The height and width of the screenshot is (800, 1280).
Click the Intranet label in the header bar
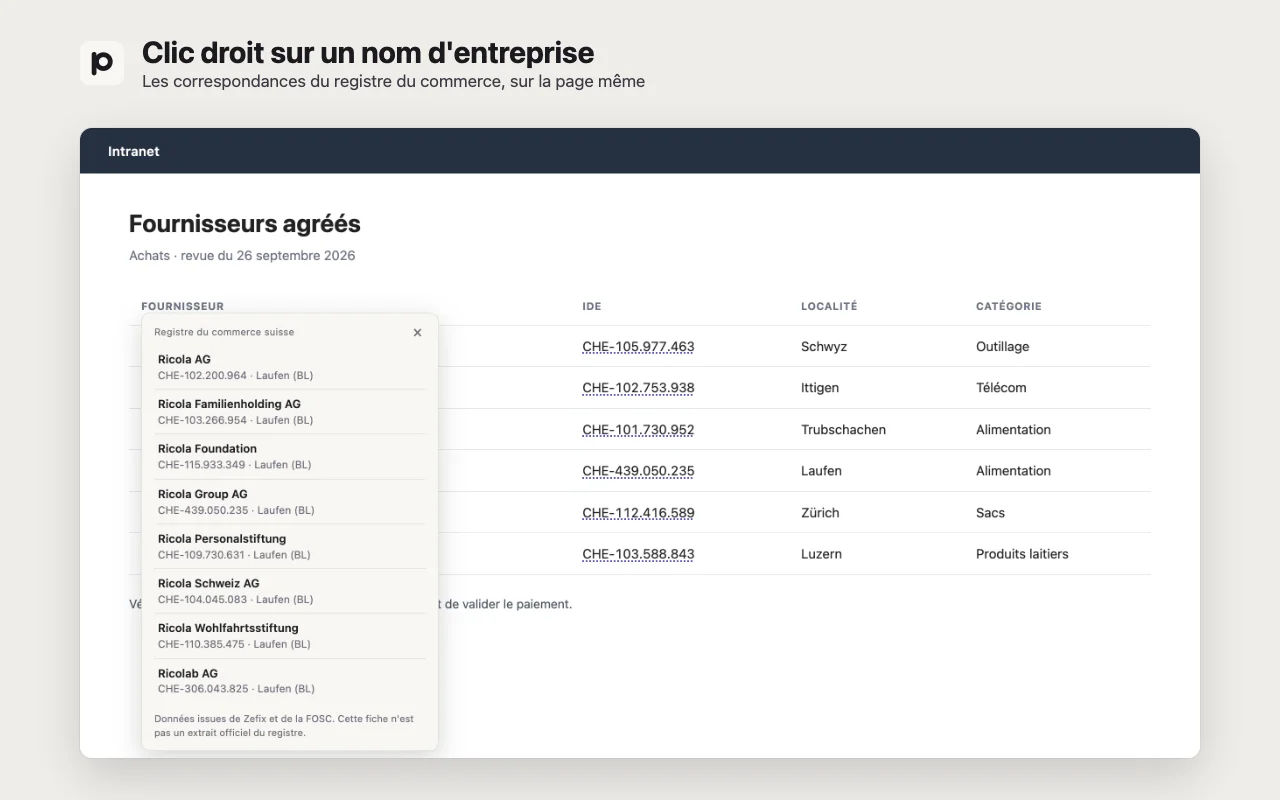click(x=134, y=152)
